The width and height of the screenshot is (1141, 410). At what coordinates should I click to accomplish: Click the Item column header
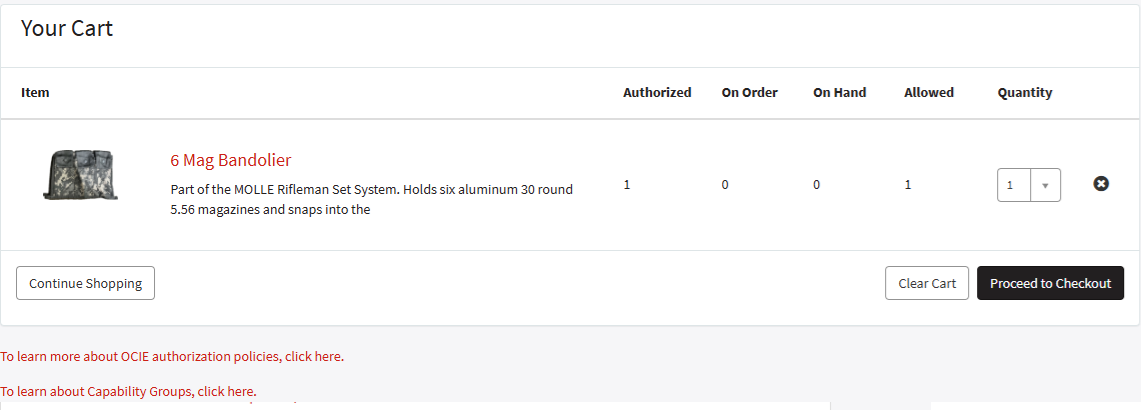point(35,93)
